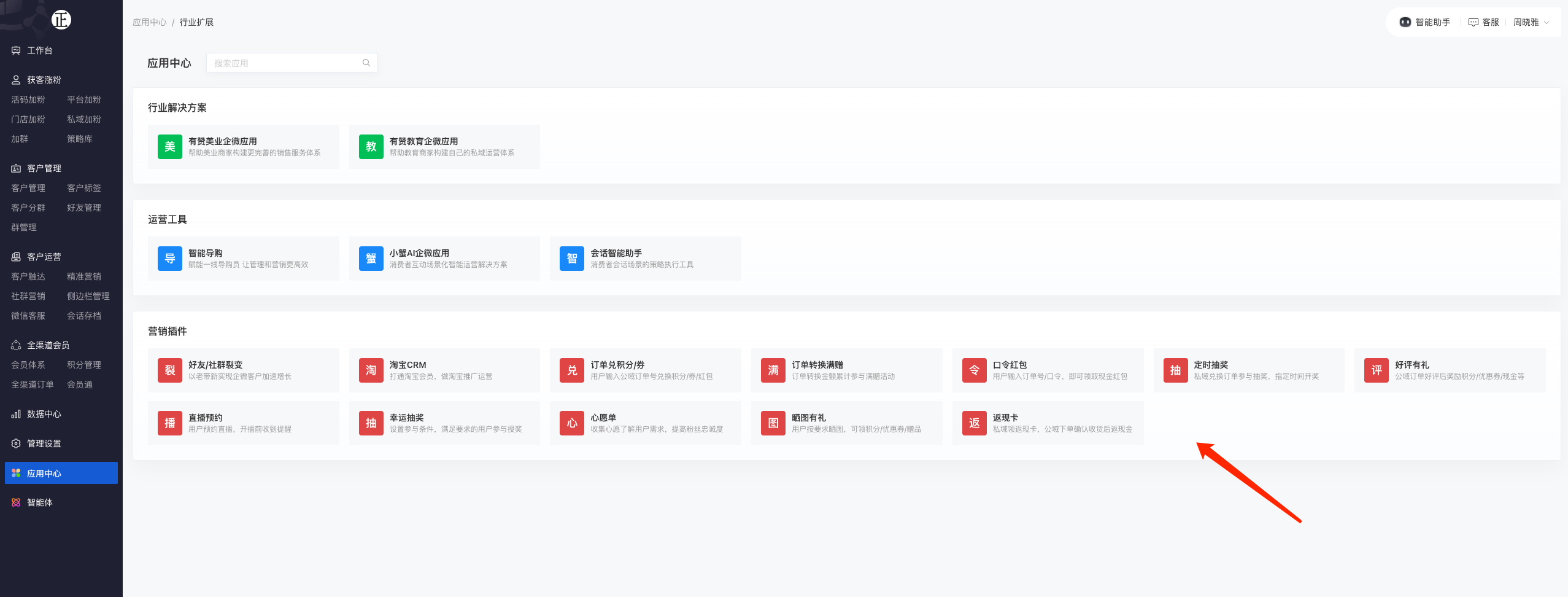The image size is (1568, 597).
Task: Click the green 教 education app icon
Action: (x=371, y=147)
